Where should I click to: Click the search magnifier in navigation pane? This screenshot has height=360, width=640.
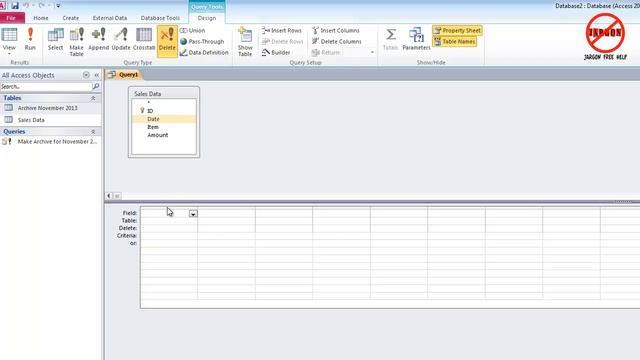pyautogui.click(x=96, y=87)
